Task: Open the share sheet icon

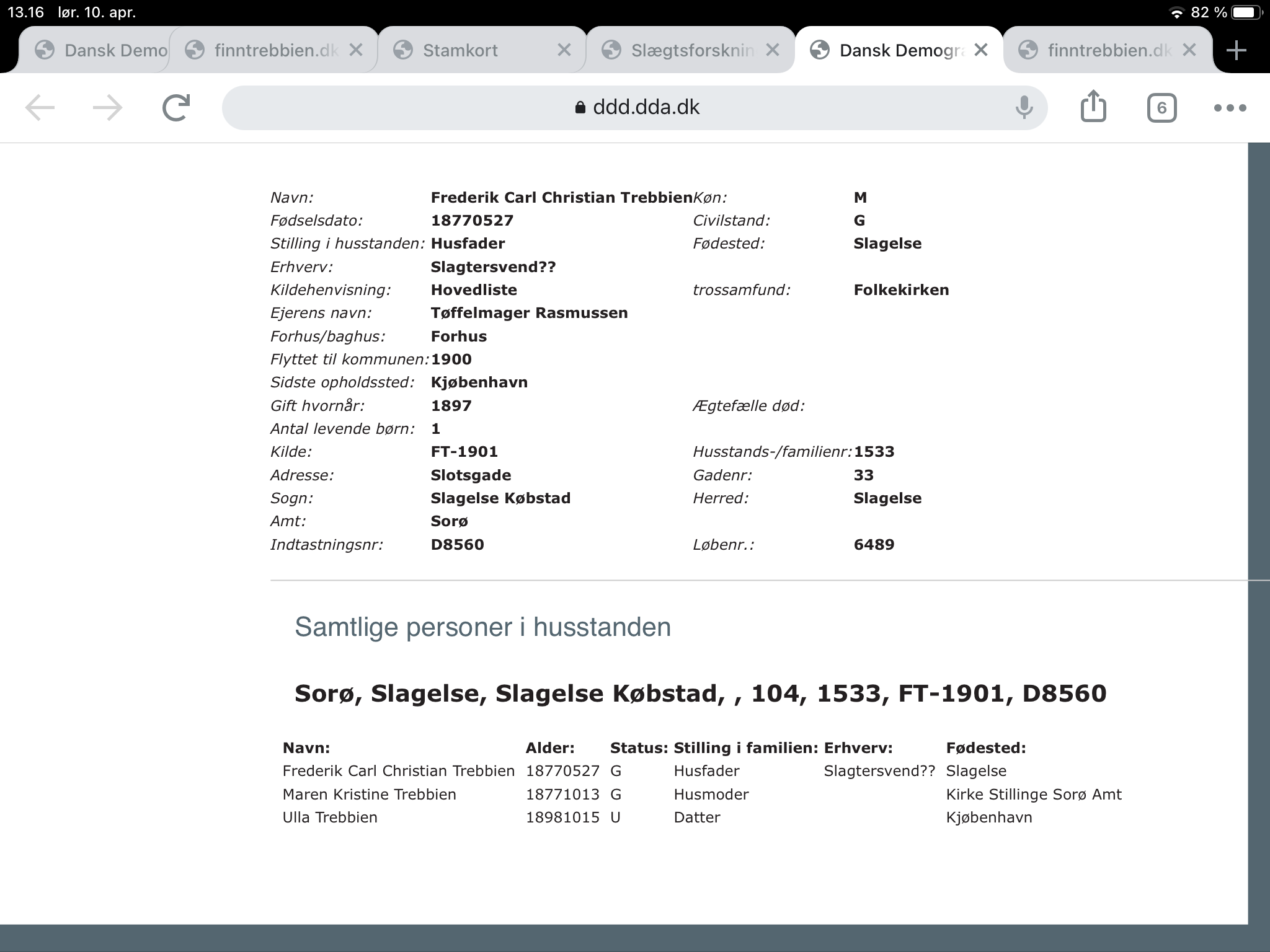Action: pyautogui.click(x=1093, y=107)
